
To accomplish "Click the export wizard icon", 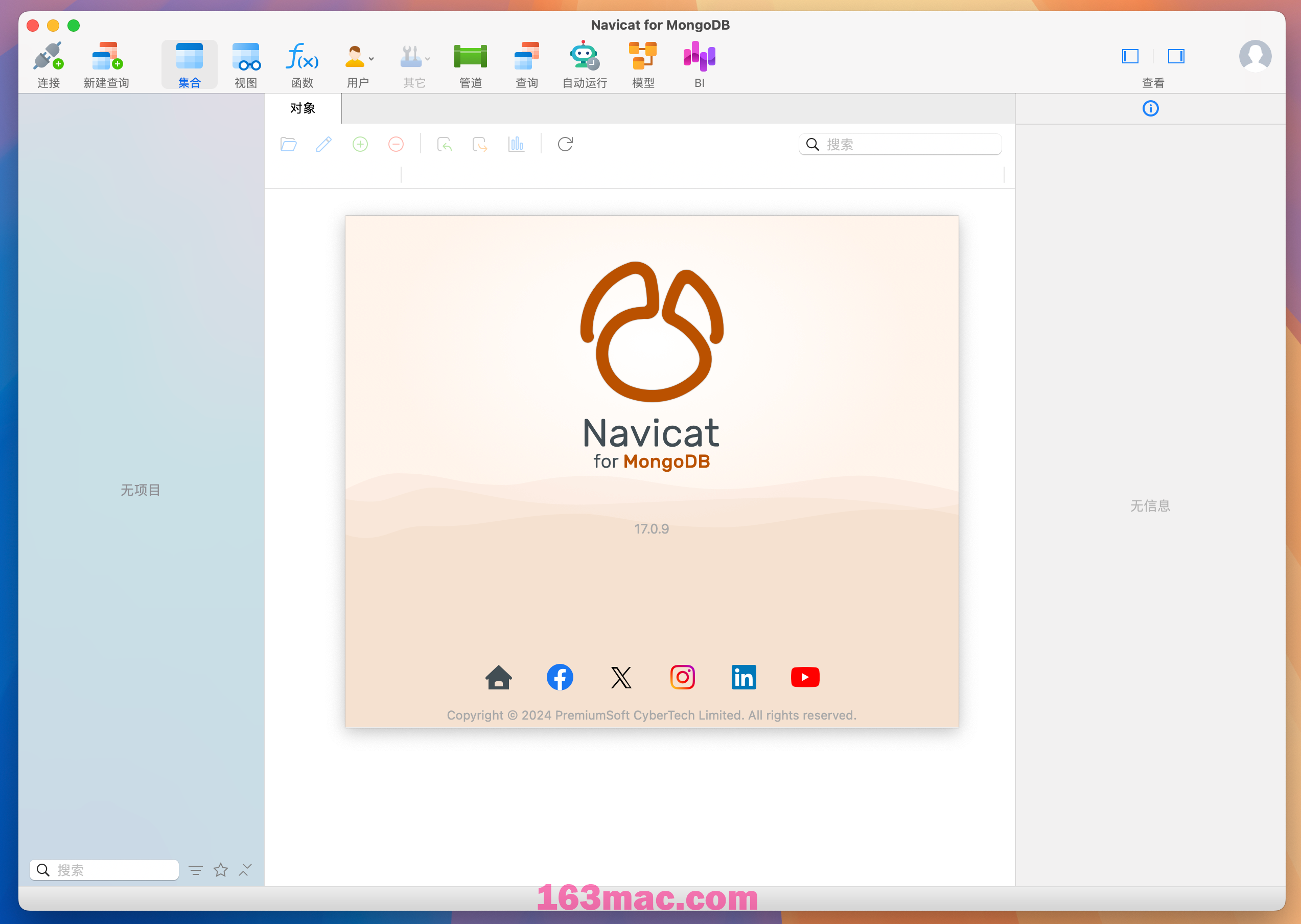I will (x=479, y=145).
